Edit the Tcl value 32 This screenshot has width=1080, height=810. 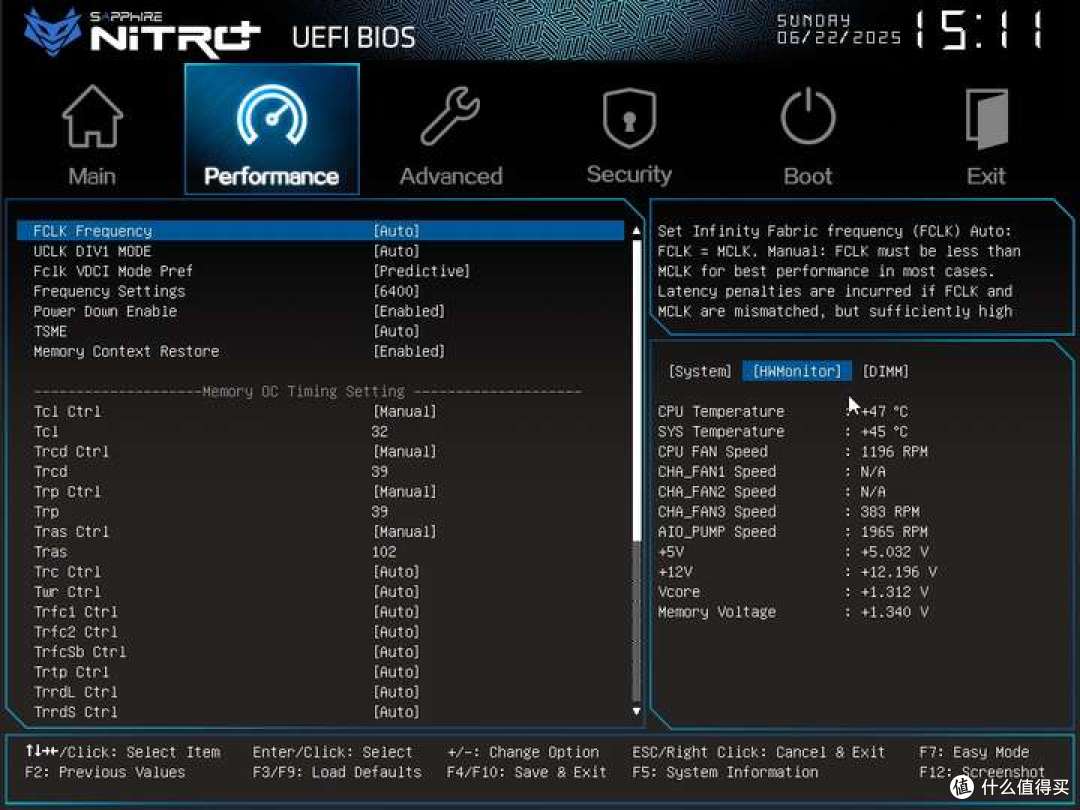[x=380, y=431]
